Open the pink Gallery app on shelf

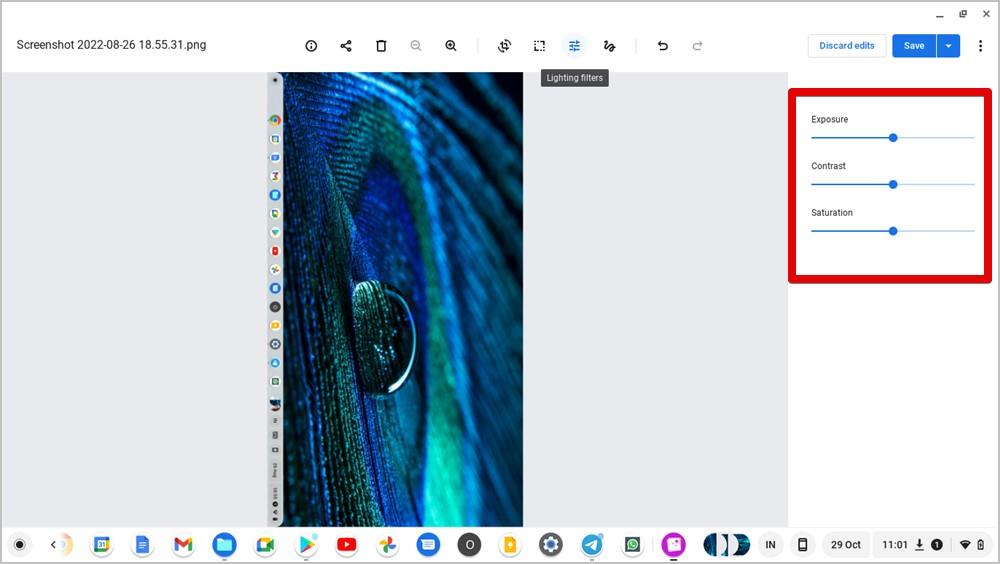tap(673, 545)
